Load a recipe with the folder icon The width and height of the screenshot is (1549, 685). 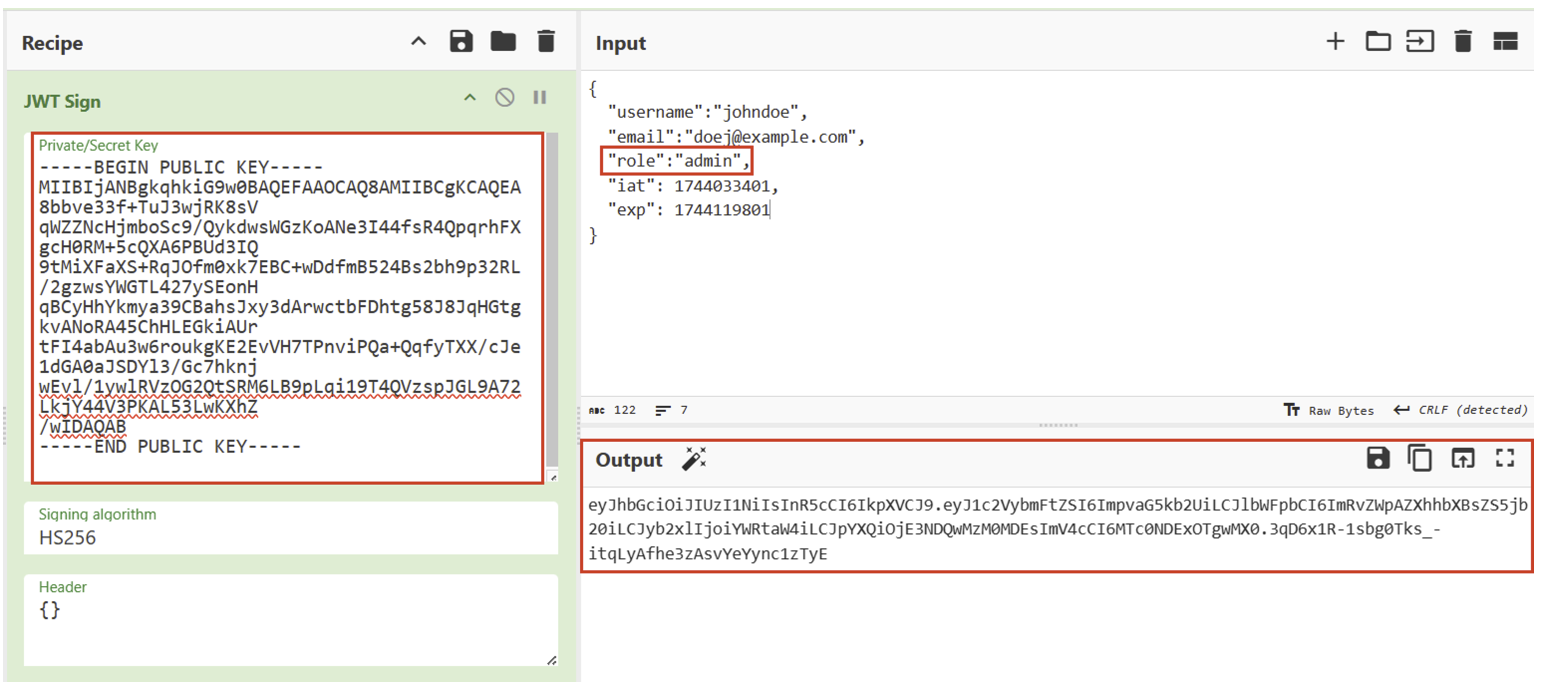click(503, 42)
